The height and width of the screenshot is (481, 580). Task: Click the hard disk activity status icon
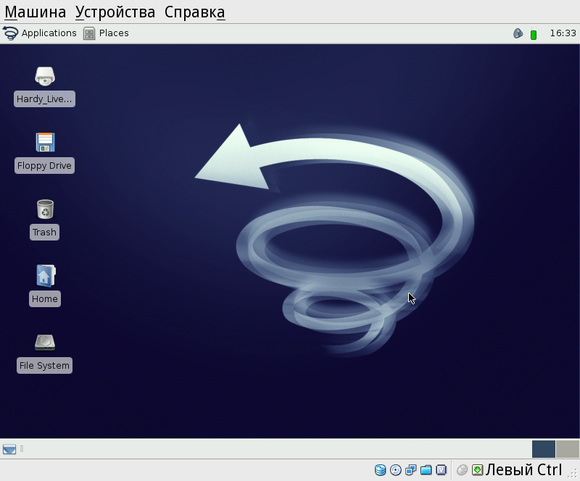coord(380,470)
